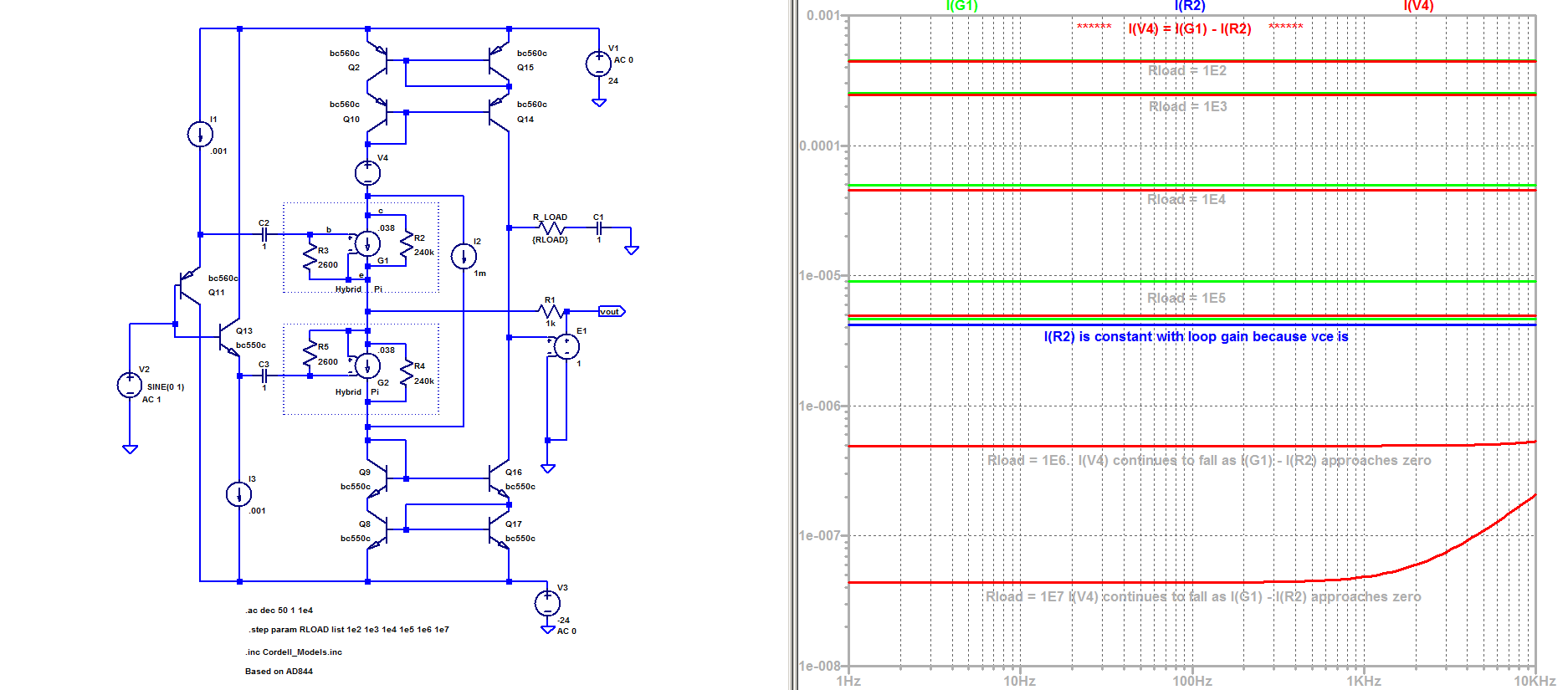Select transistor Q17 symbol
Viewport: 1568px width, 690px height.
coord(499,531)
